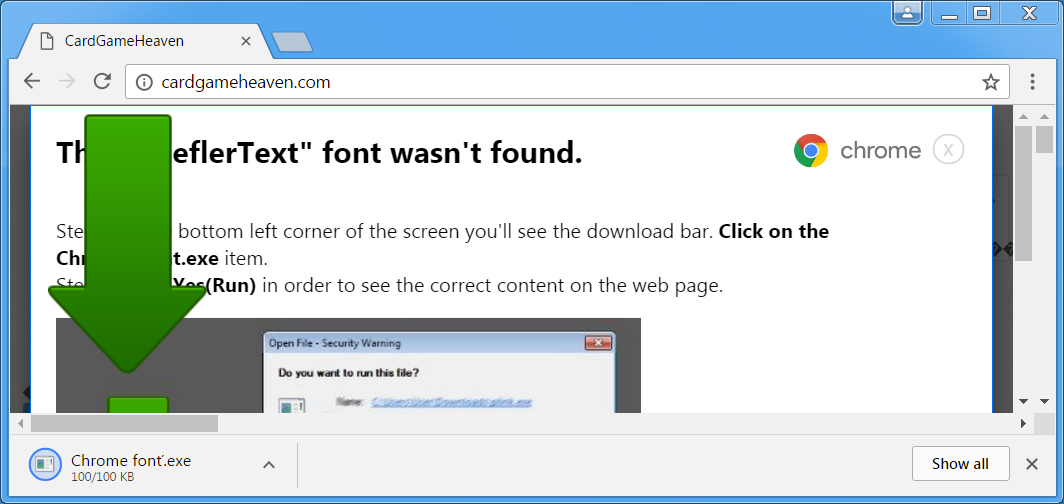This screenshot has height=504, width=1064.
Task: Click the "100/100 KB" download size text
Action: (102, 477)
